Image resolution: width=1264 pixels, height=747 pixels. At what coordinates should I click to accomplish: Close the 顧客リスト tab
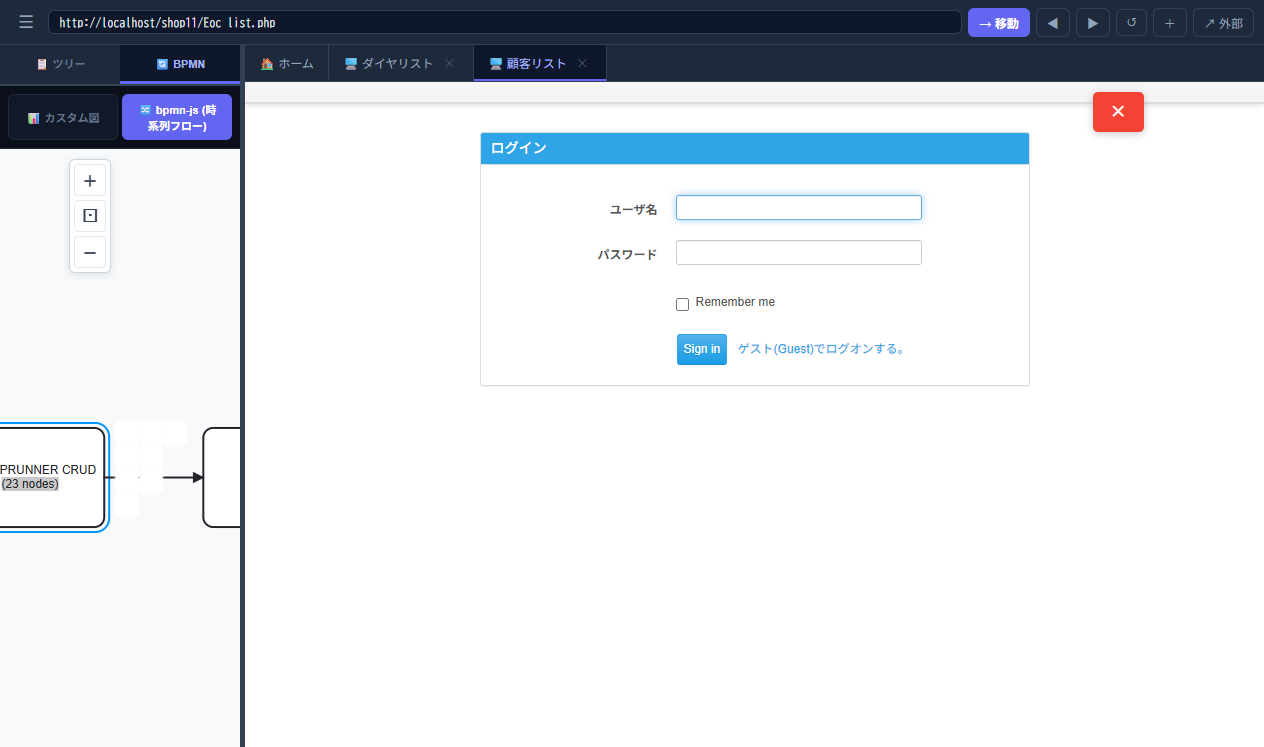pyautogui.click(x=582, y=63)
